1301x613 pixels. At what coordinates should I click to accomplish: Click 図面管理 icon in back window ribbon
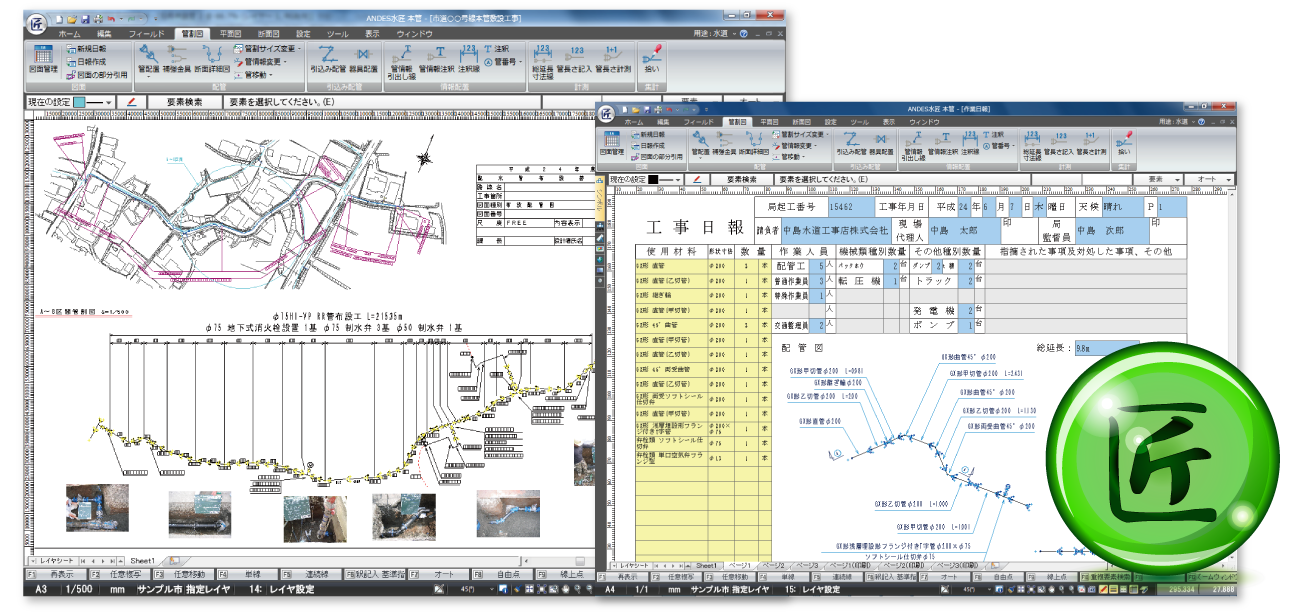44,60
